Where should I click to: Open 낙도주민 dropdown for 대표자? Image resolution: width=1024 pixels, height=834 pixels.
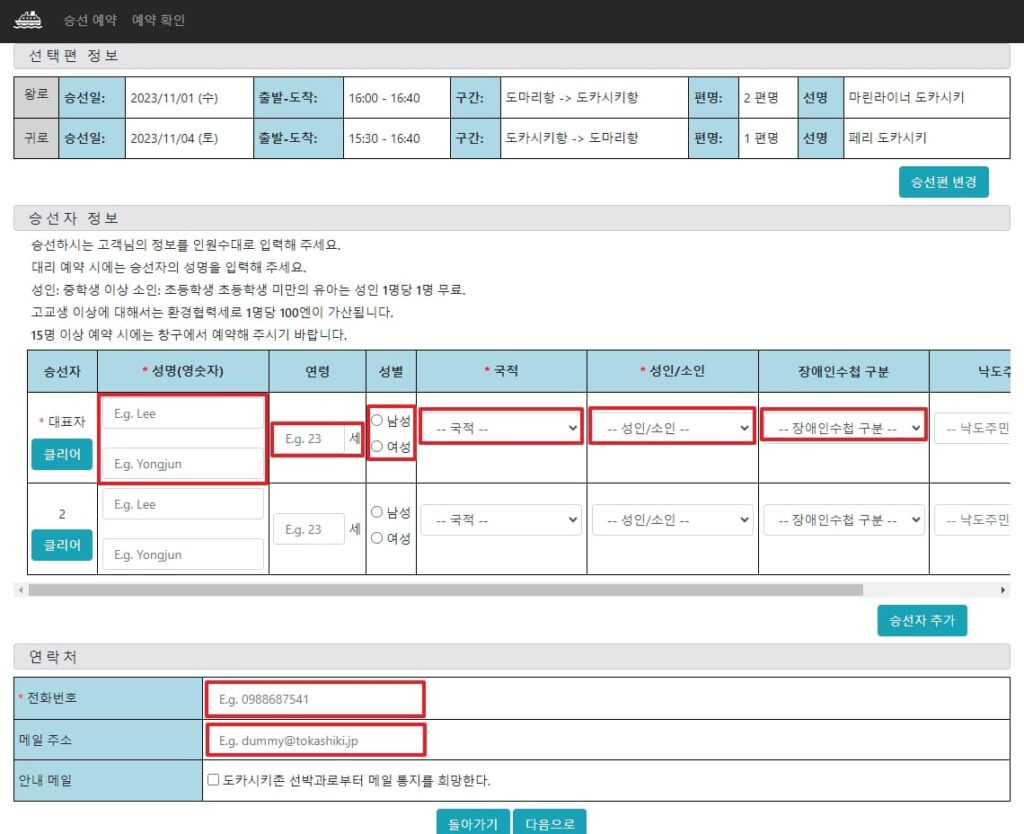(972, 428)
